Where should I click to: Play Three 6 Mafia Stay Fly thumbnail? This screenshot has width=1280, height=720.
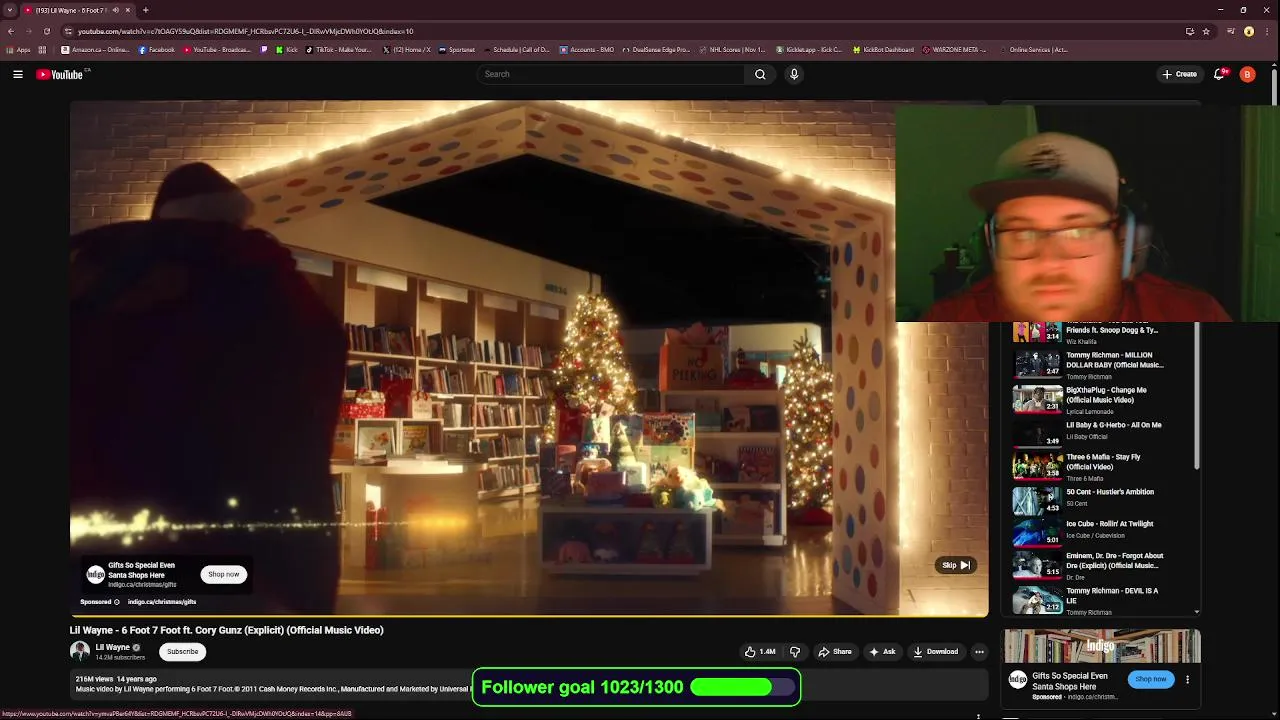point(1037,465)
